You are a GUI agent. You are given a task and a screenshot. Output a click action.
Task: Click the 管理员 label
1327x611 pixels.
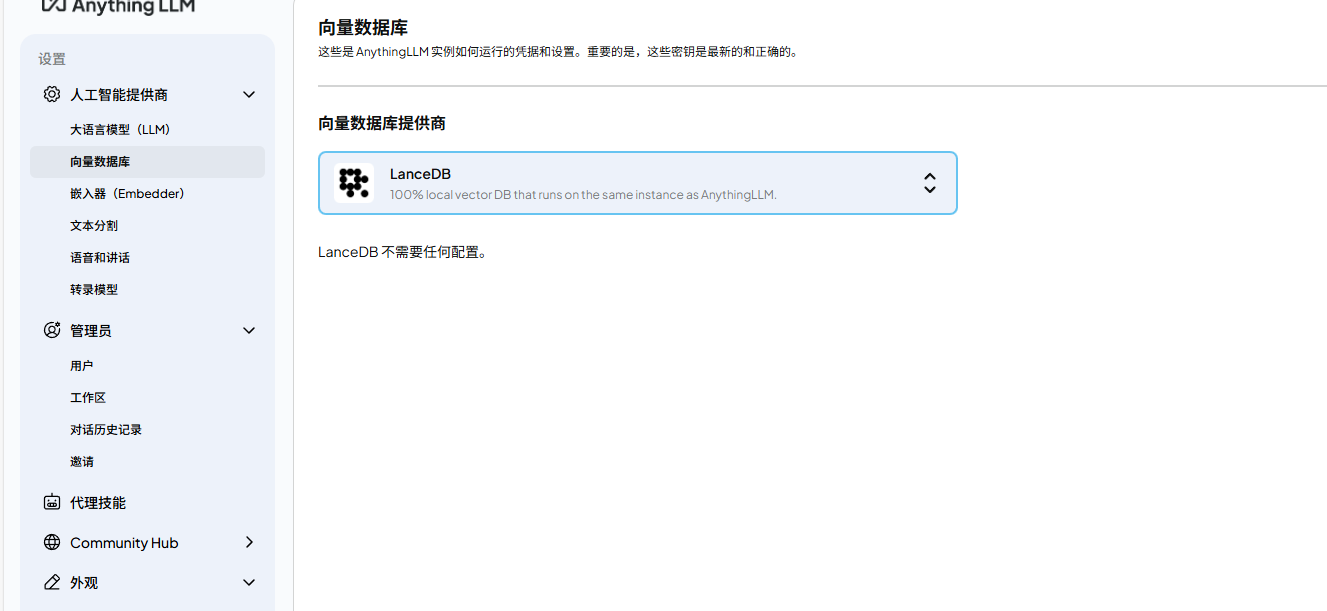click(x=91, y=330)
